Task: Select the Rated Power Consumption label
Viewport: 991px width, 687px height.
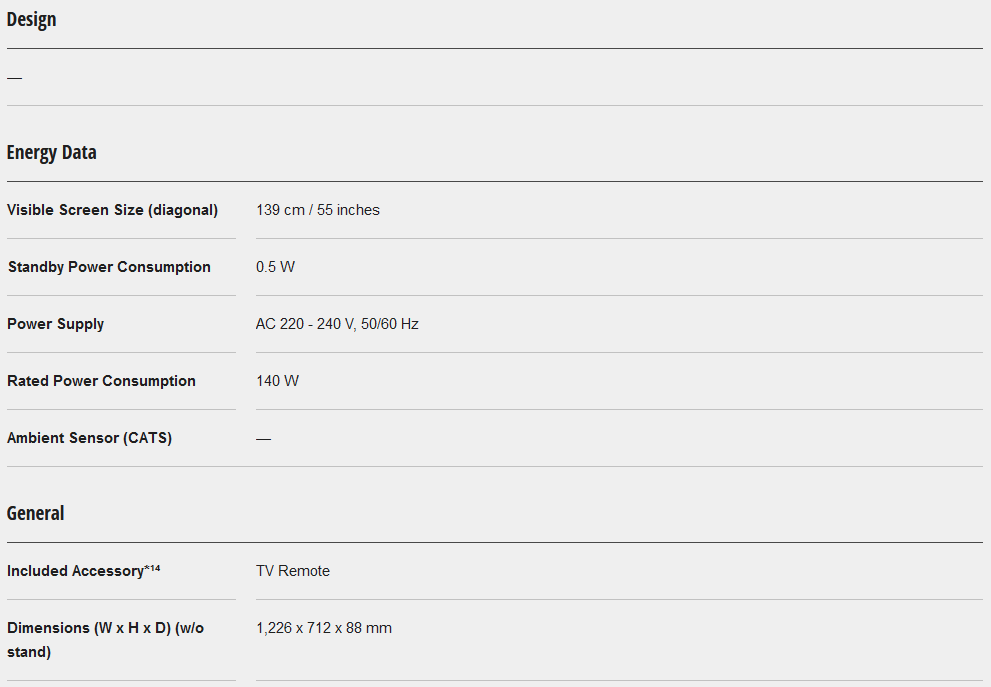Action: point(101,381)
